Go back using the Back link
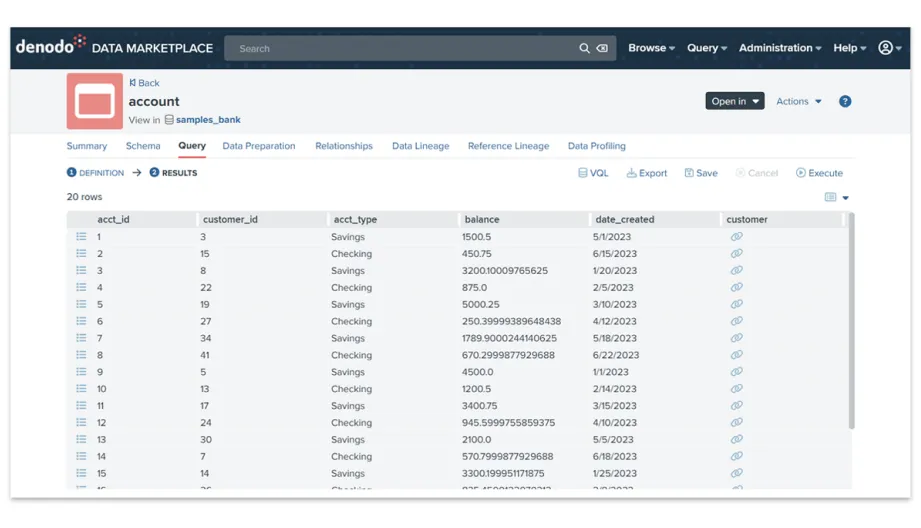The image size is (921, 528). [x=144, y=83]
